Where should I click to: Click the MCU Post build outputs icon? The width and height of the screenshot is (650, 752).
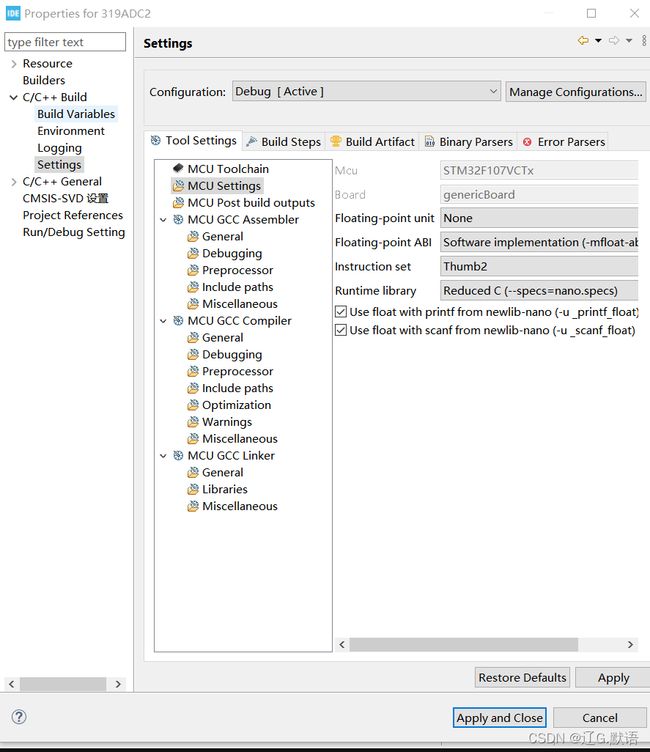tap(178, 202)
